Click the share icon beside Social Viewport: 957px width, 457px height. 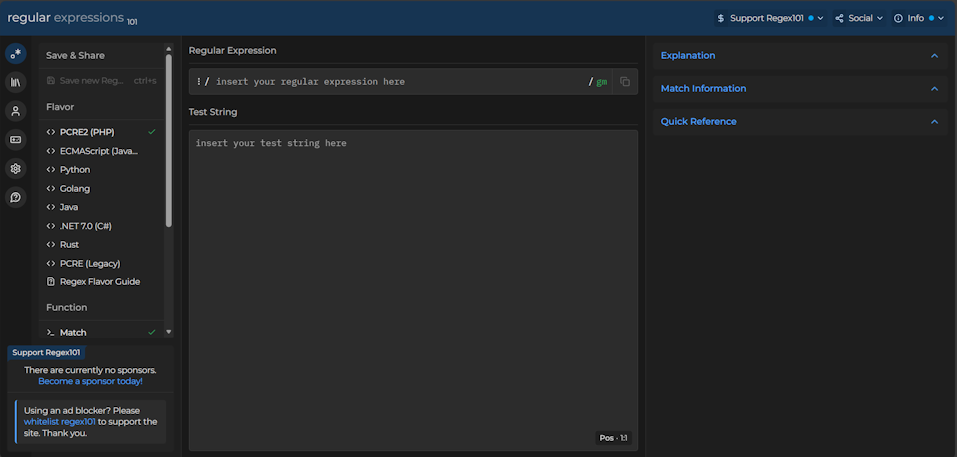point(839,18)
